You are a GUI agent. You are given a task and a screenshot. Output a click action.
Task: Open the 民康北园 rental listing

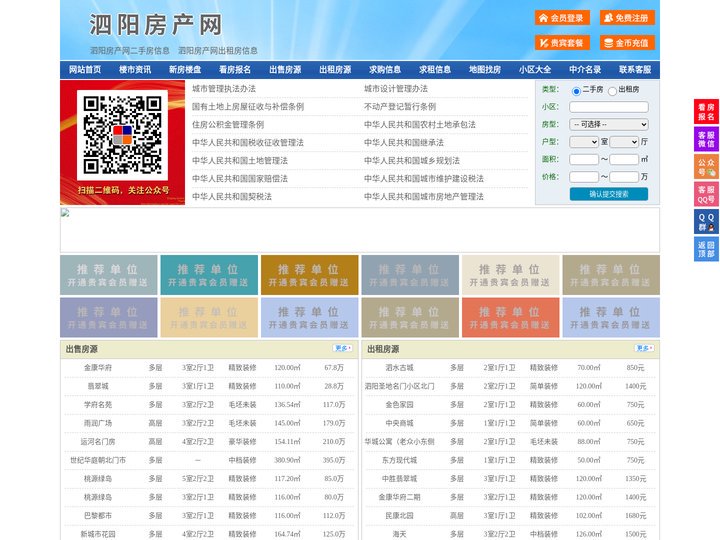[399, 516]
